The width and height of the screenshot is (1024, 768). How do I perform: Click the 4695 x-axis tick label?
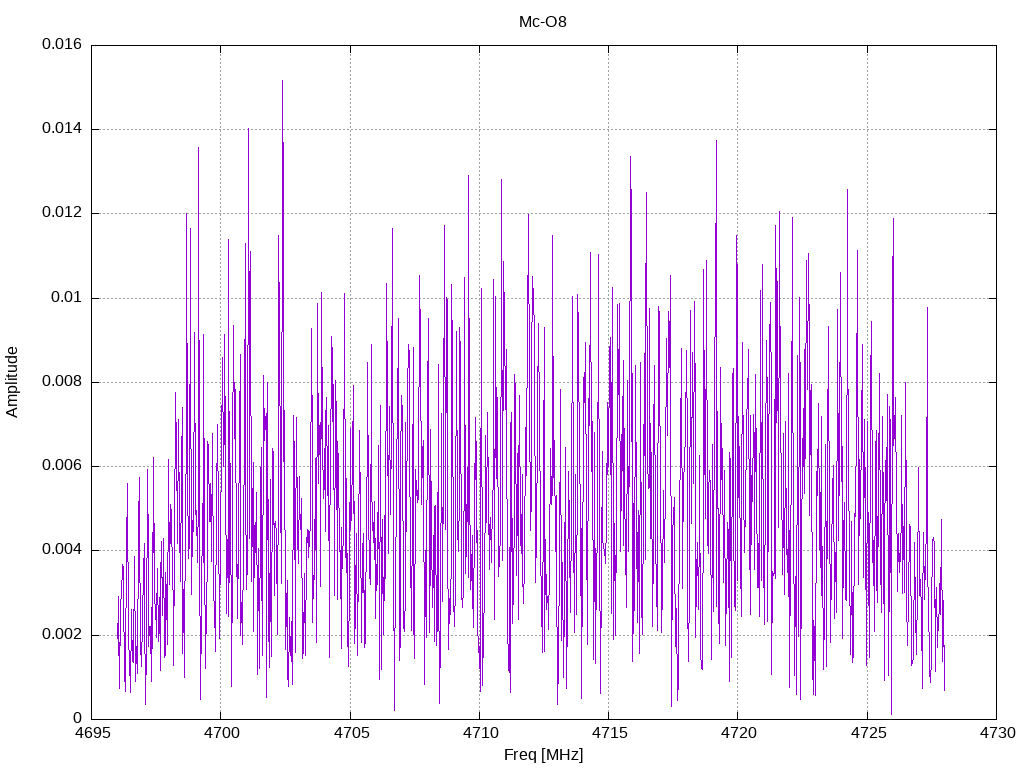(91, 733)
